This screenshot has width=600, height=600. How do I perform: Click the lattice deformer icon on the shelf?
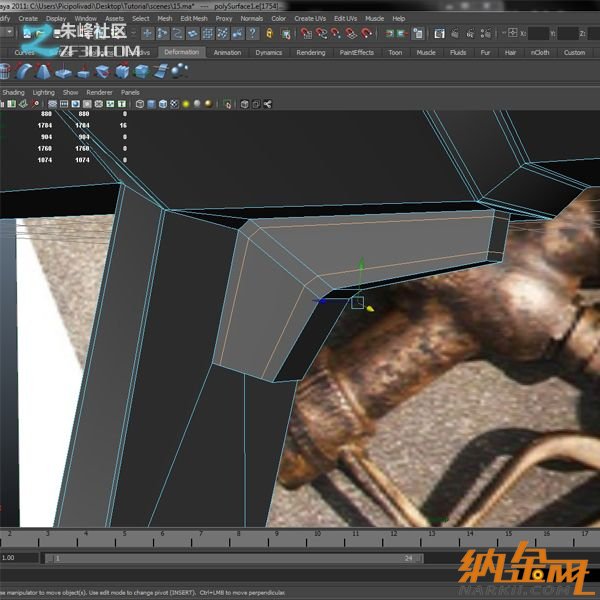click(120, 71)
